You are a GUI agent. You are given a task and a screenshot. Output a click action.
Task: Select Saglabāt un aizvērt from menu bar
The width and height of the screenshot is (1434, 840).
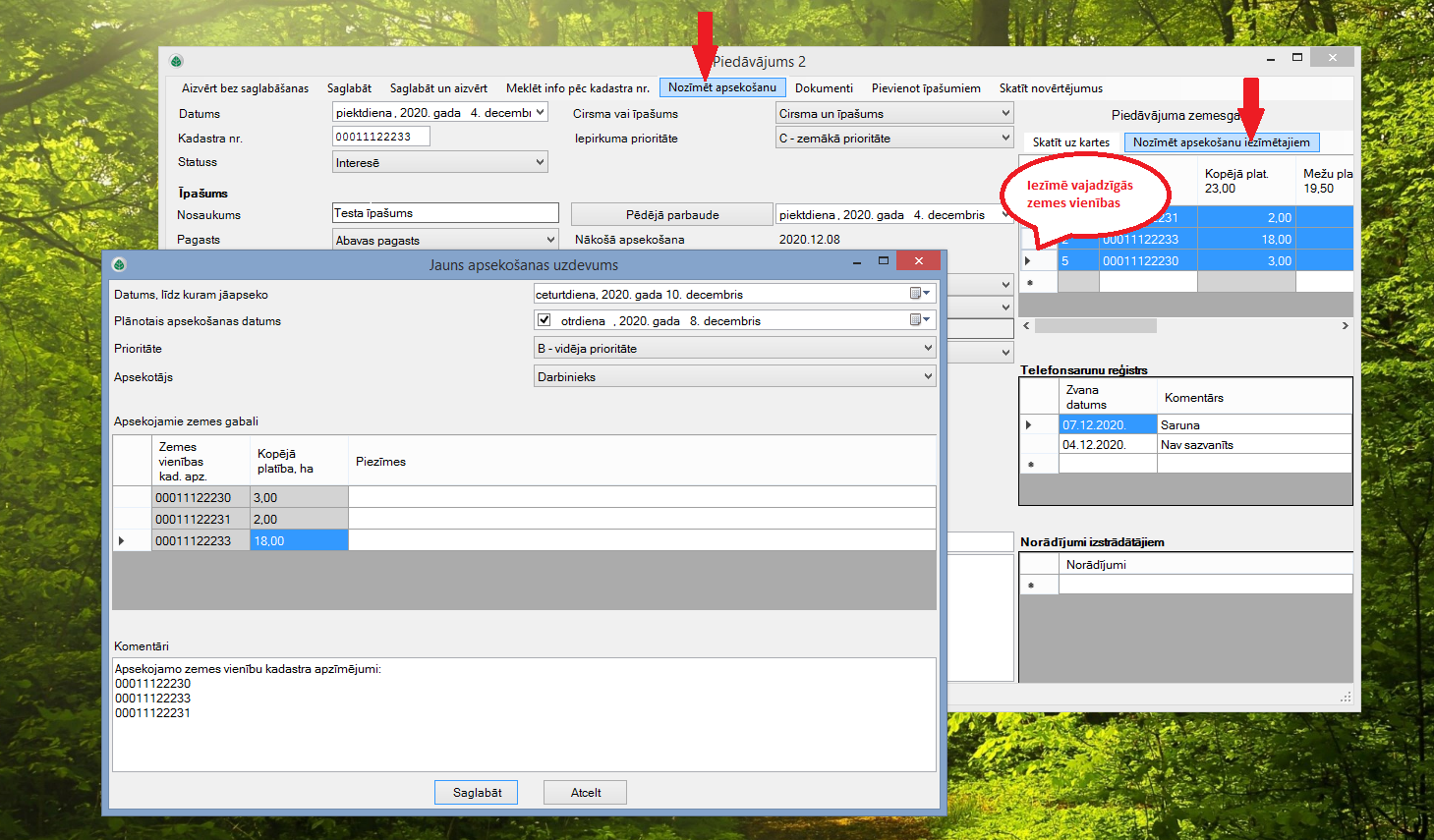pos(438,88)
